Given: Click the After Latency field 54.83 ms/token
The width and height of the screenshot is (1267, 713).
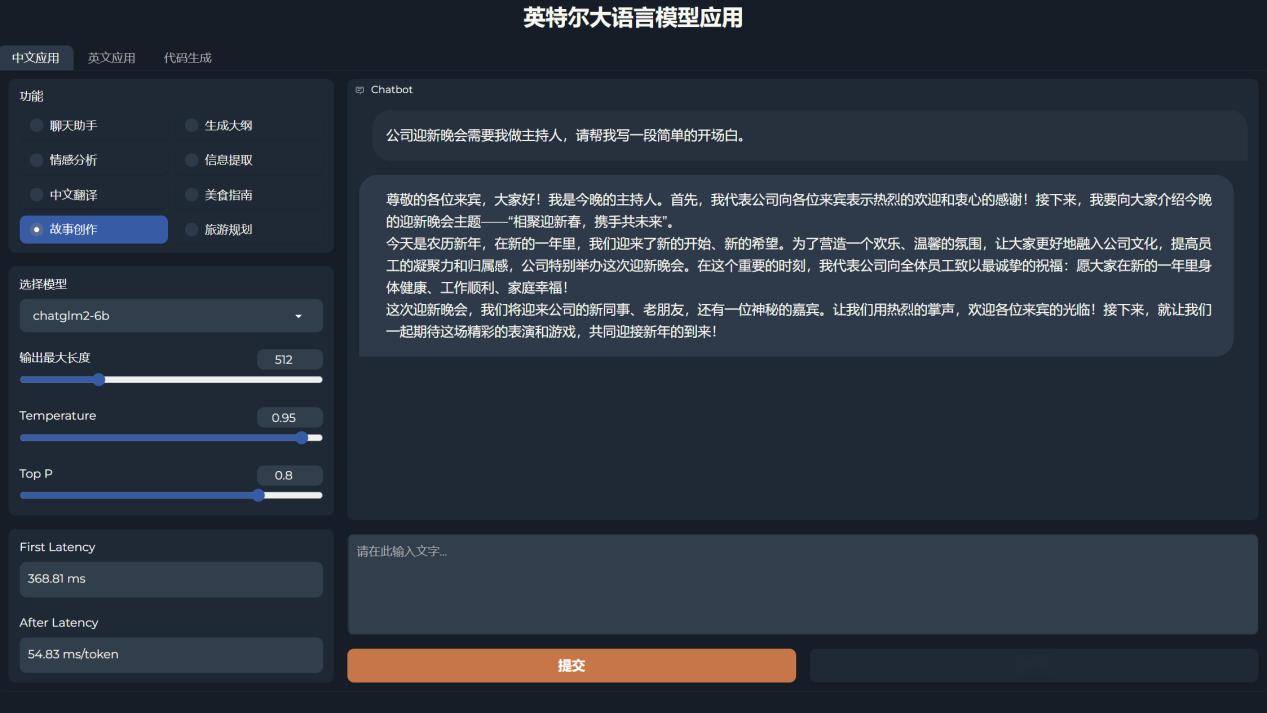Looking at the screenshot, I should coord(171,655).
